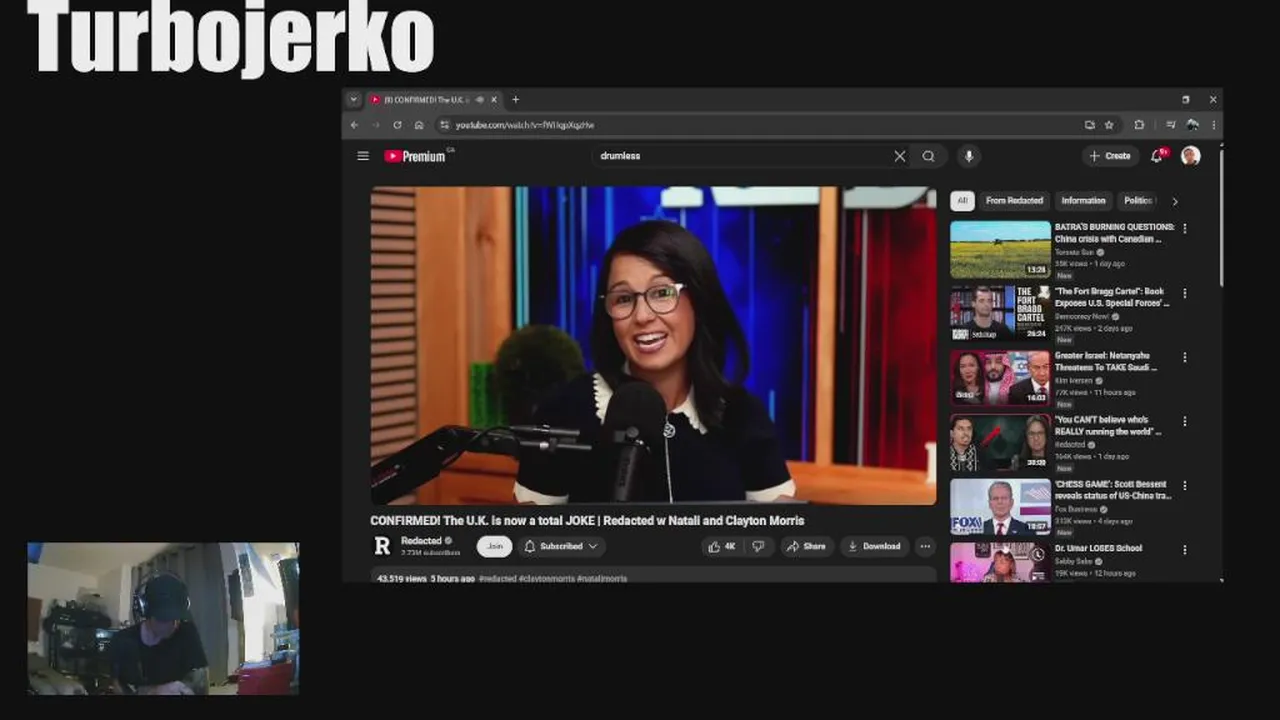This screenshot has height=720, width=1280.
Task: Open more actions ellipsis under the video
Action: point(925,547)
